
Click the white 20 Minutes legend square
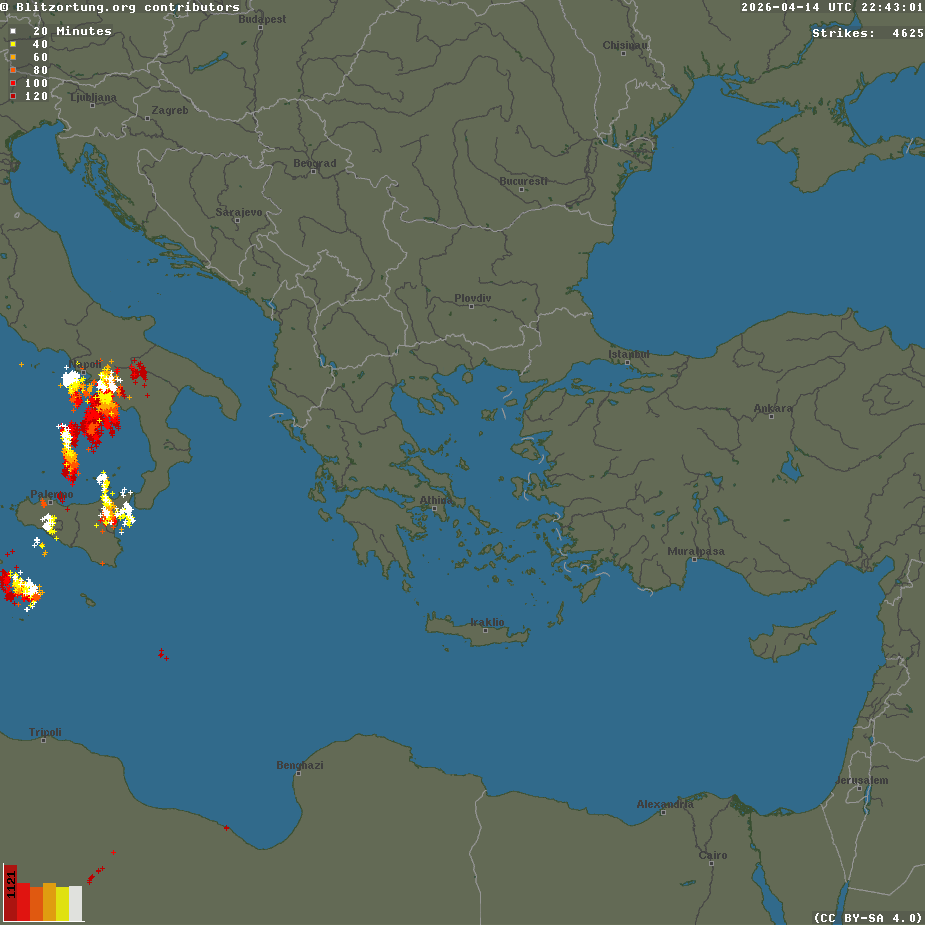[13, 31]
